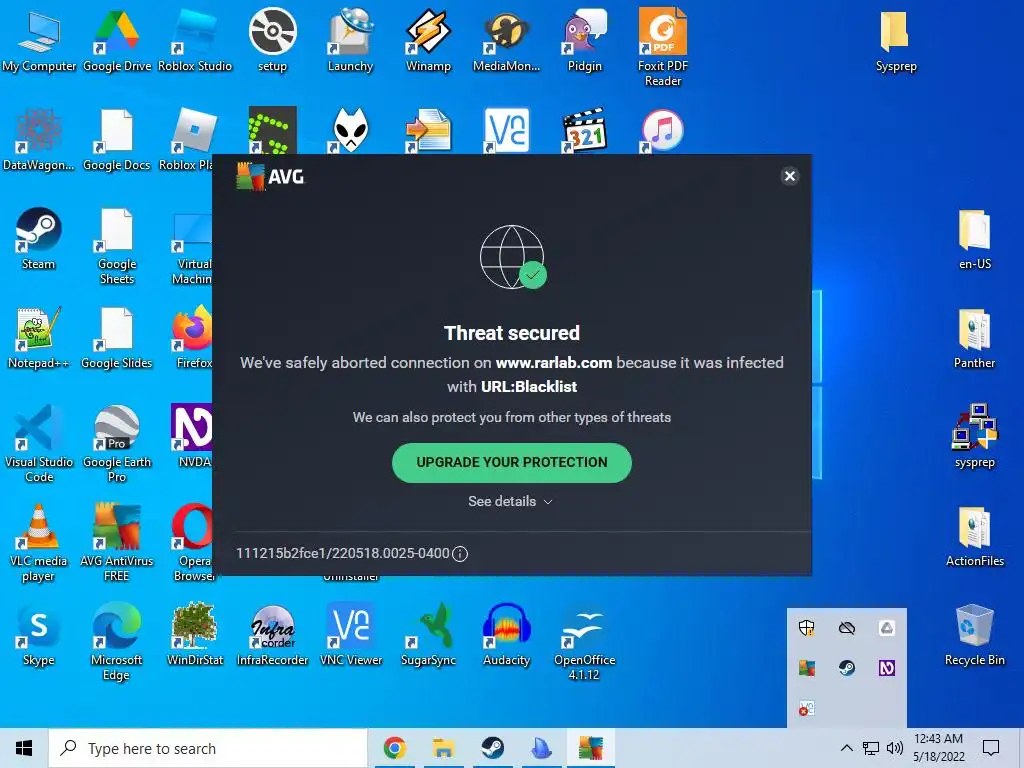Open Notepad++ shortcut
Screen dimensions: 1024x768
[x=38, y=338]
